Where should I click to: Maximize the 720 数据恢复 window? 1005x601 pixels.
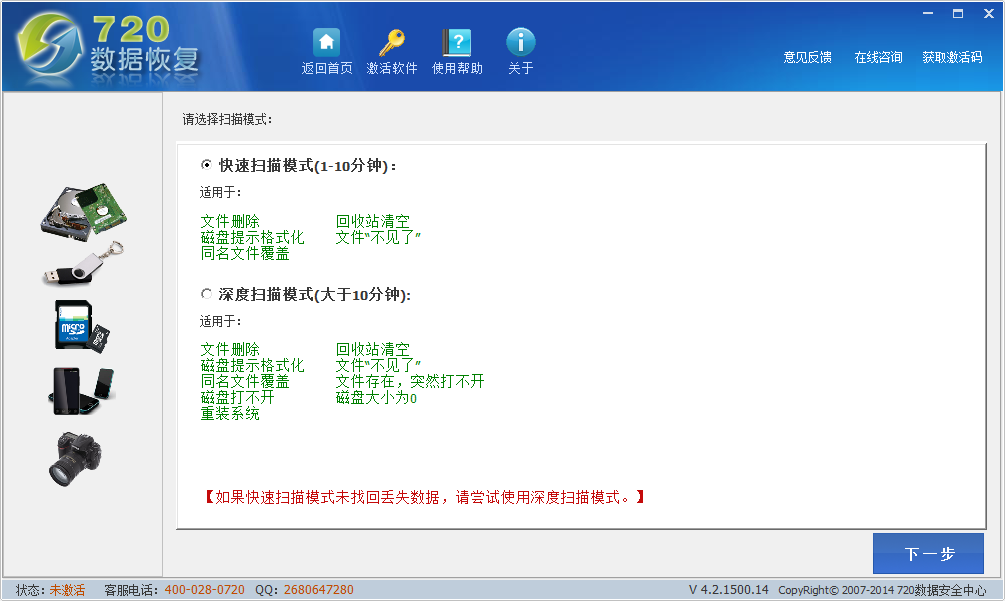click(x=958, y=13)
